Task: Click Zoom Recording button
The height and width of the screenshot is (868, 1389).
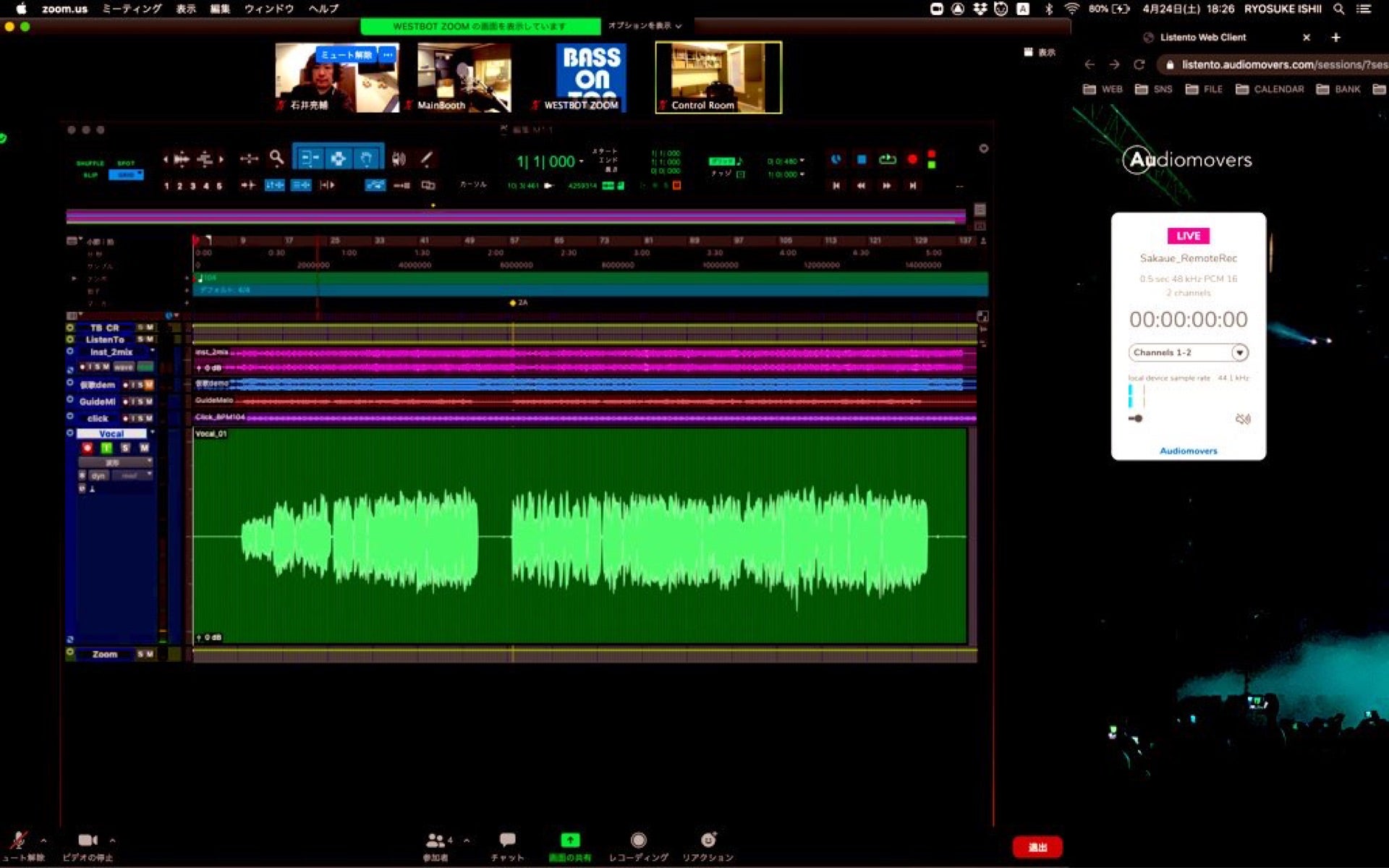Action: tap(638, 846)
